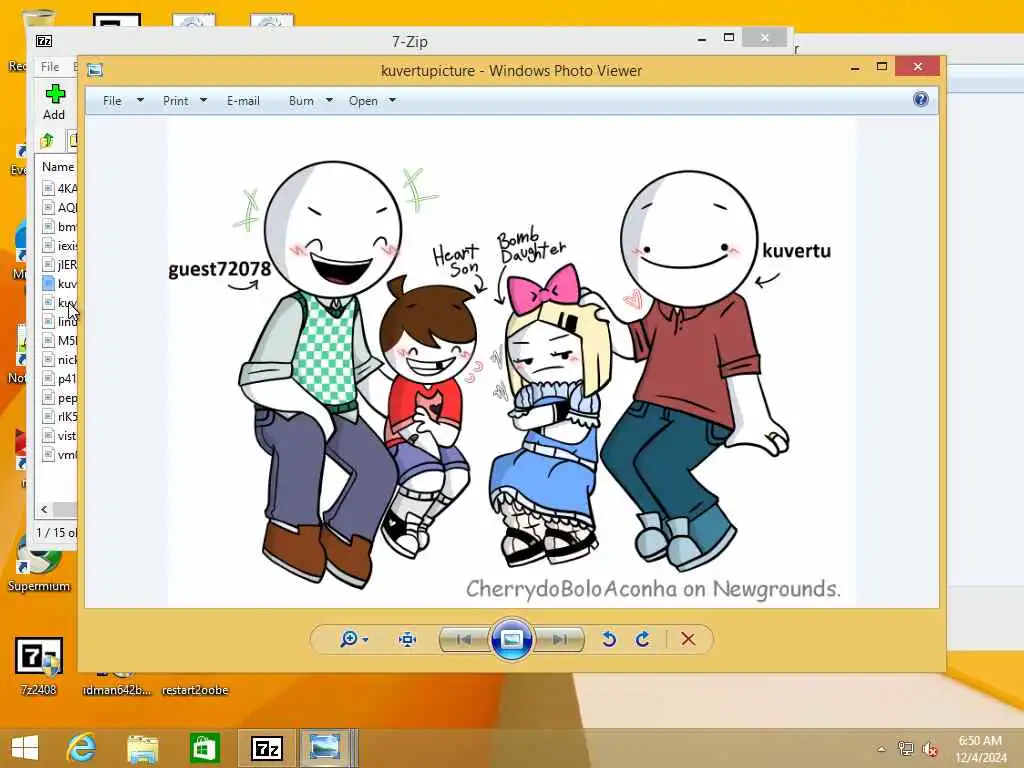Open the Windows Start button

(x=25, y=748)
